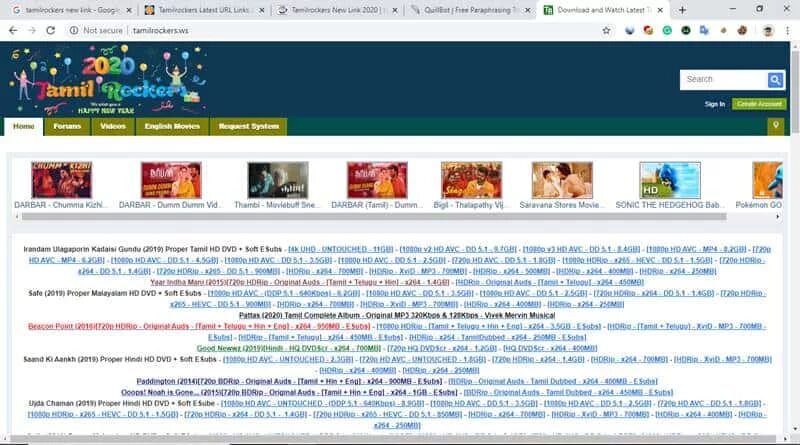Click into the site Search field
The height and width of the screenshot is (445, 800).
[724, 80]
